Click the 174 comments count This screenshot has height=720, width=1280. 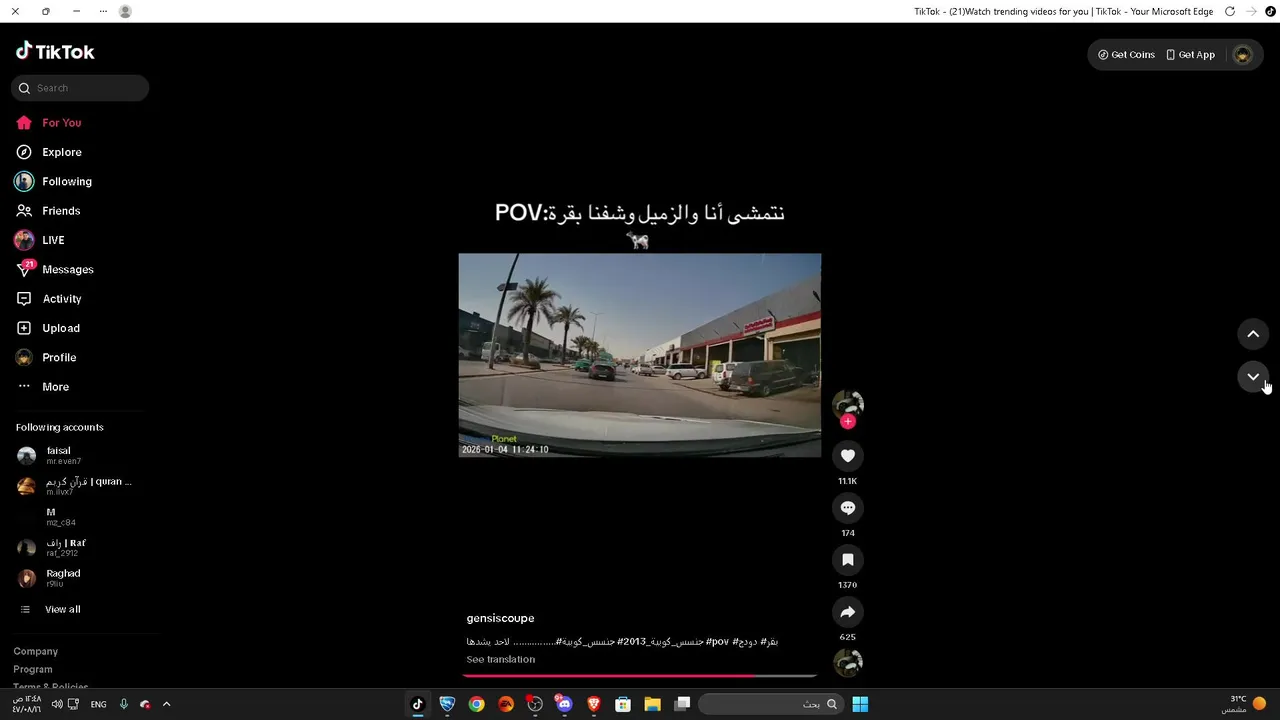point(848,533)
